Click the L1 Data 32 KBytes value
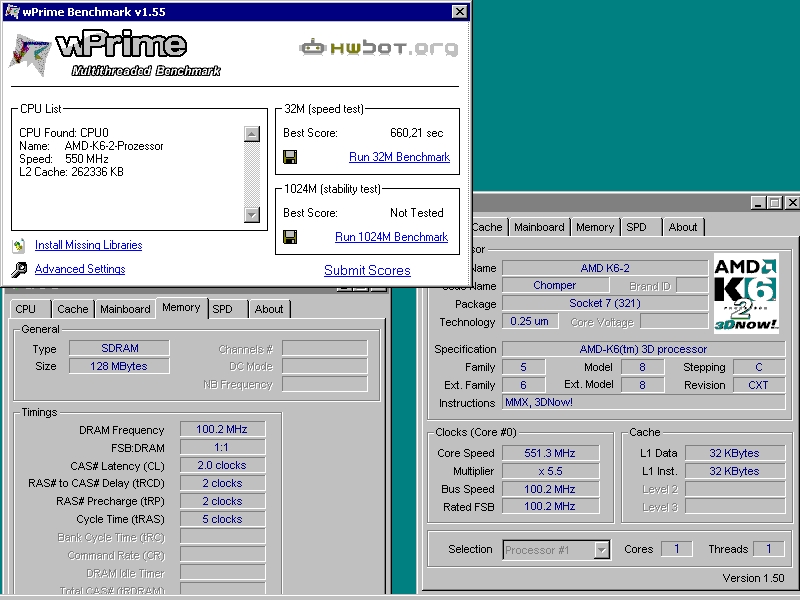The height and width of the screenshot is (600, 800). click(x=735, y=453)
